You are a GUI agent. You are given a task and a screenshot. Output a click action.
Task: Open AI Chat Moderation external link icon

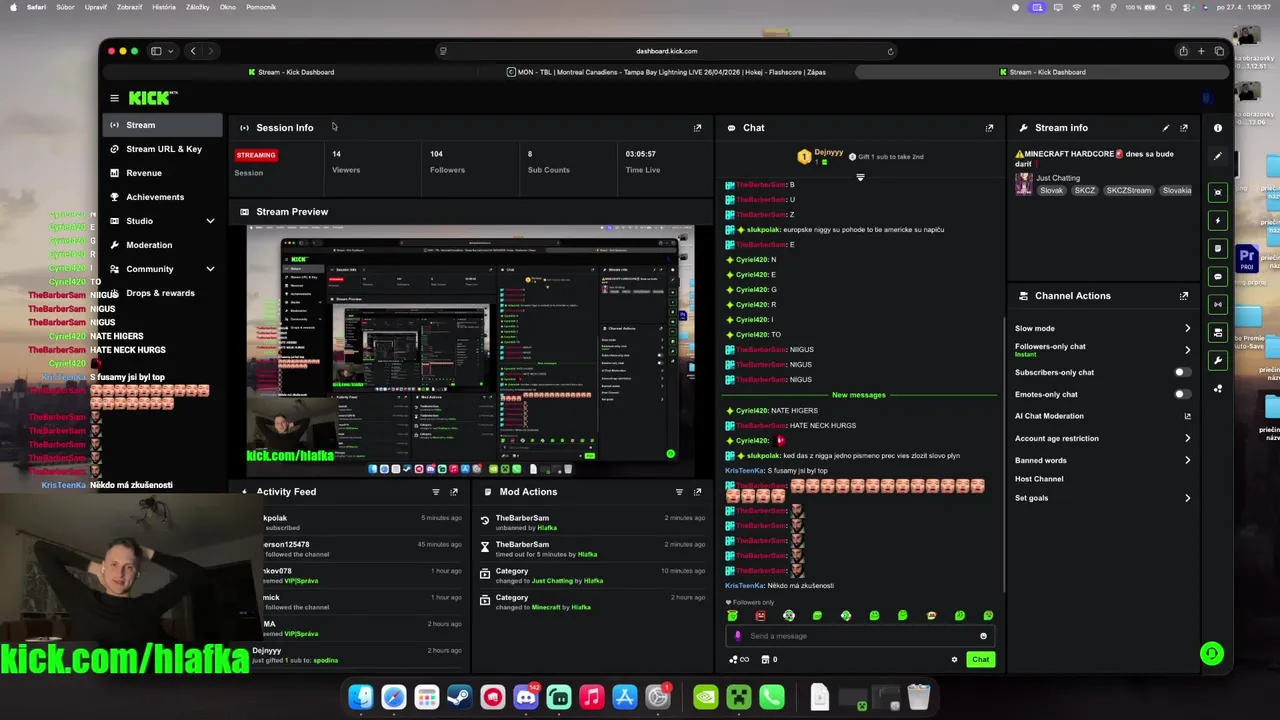click(x=1187, y=416)
